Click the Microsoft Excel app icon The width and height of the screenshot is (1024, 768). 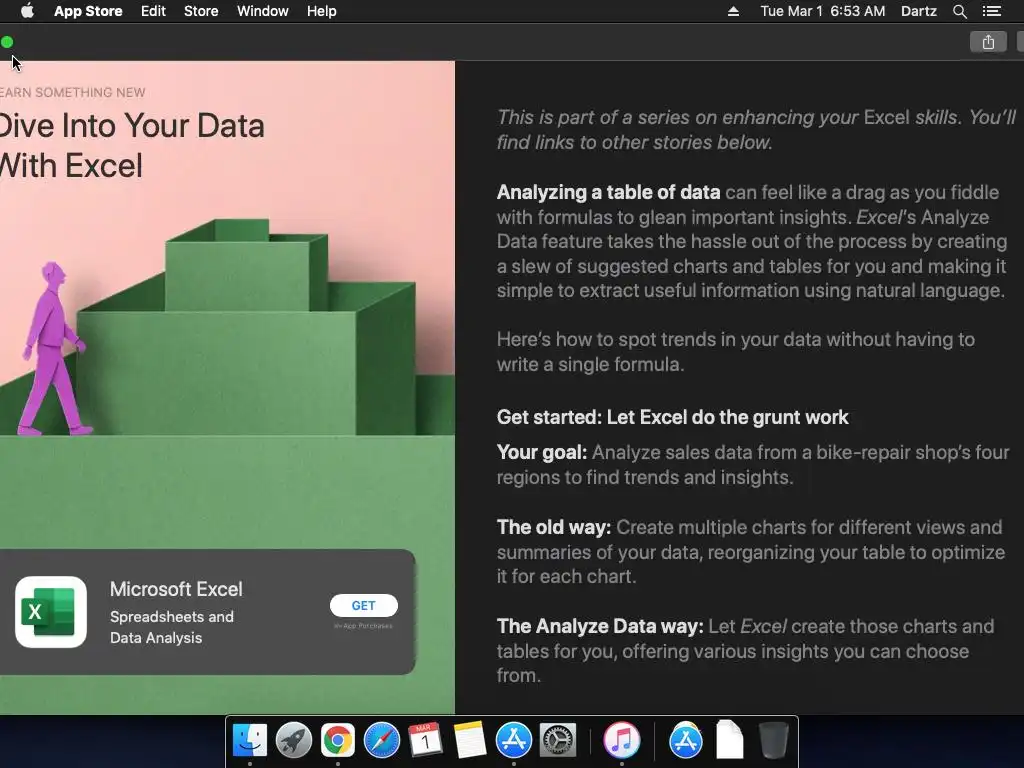[51, 612]
